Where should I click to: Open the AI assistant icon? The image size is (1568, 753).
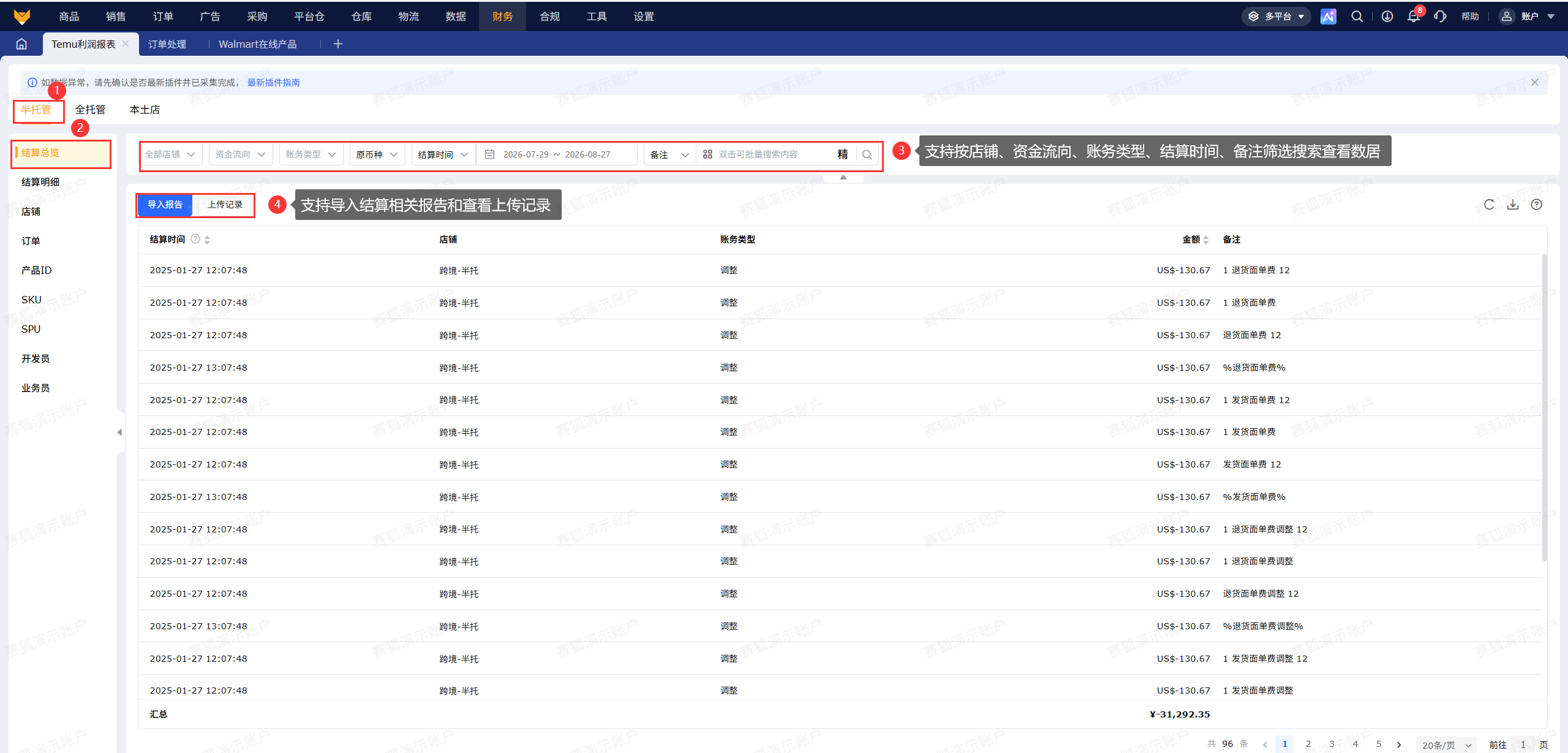click(1329, 17)
